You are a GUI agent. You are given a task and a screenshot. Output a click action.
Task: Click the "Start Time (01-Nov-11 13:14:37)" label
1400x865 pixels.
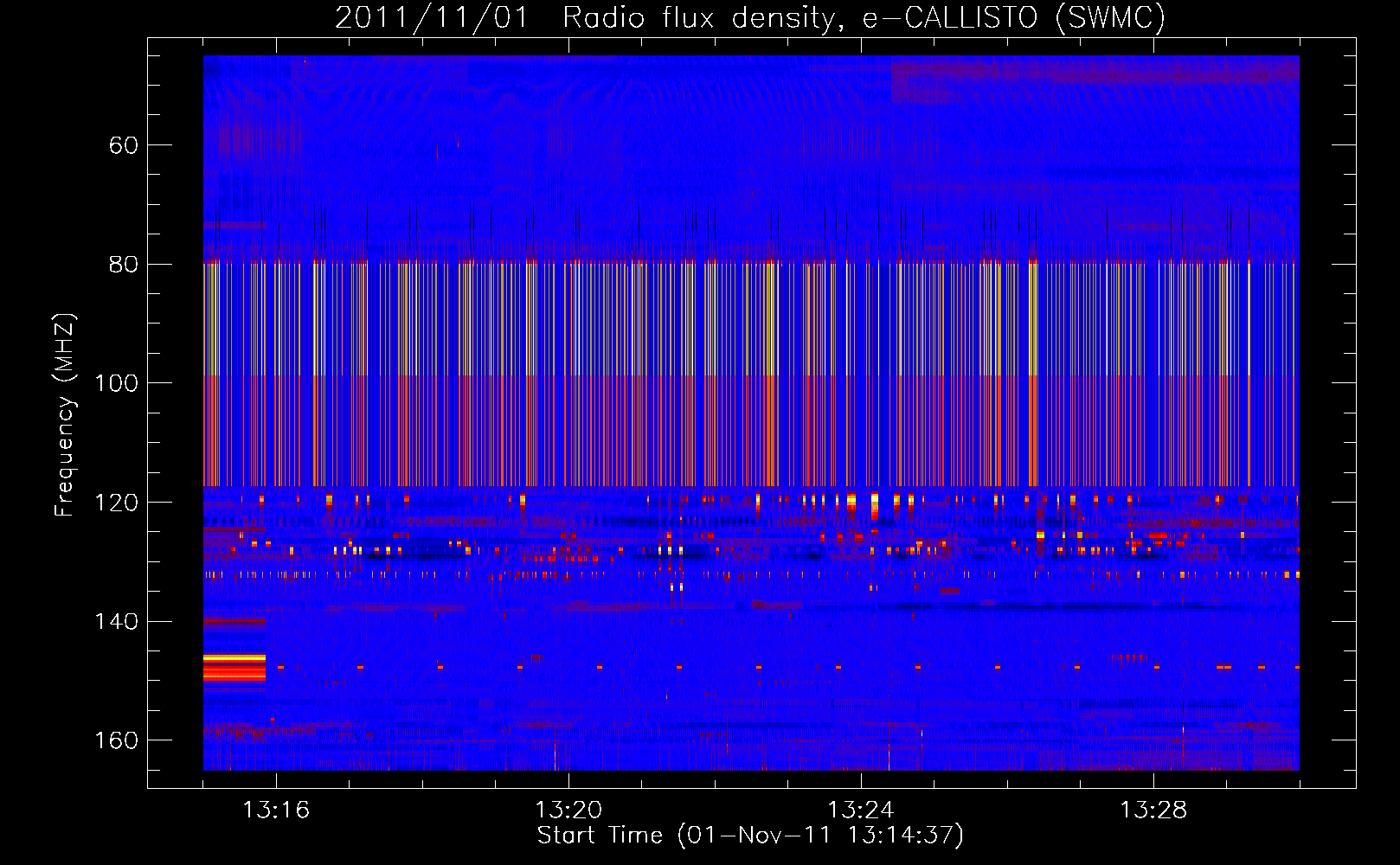(x=750, y=836)
